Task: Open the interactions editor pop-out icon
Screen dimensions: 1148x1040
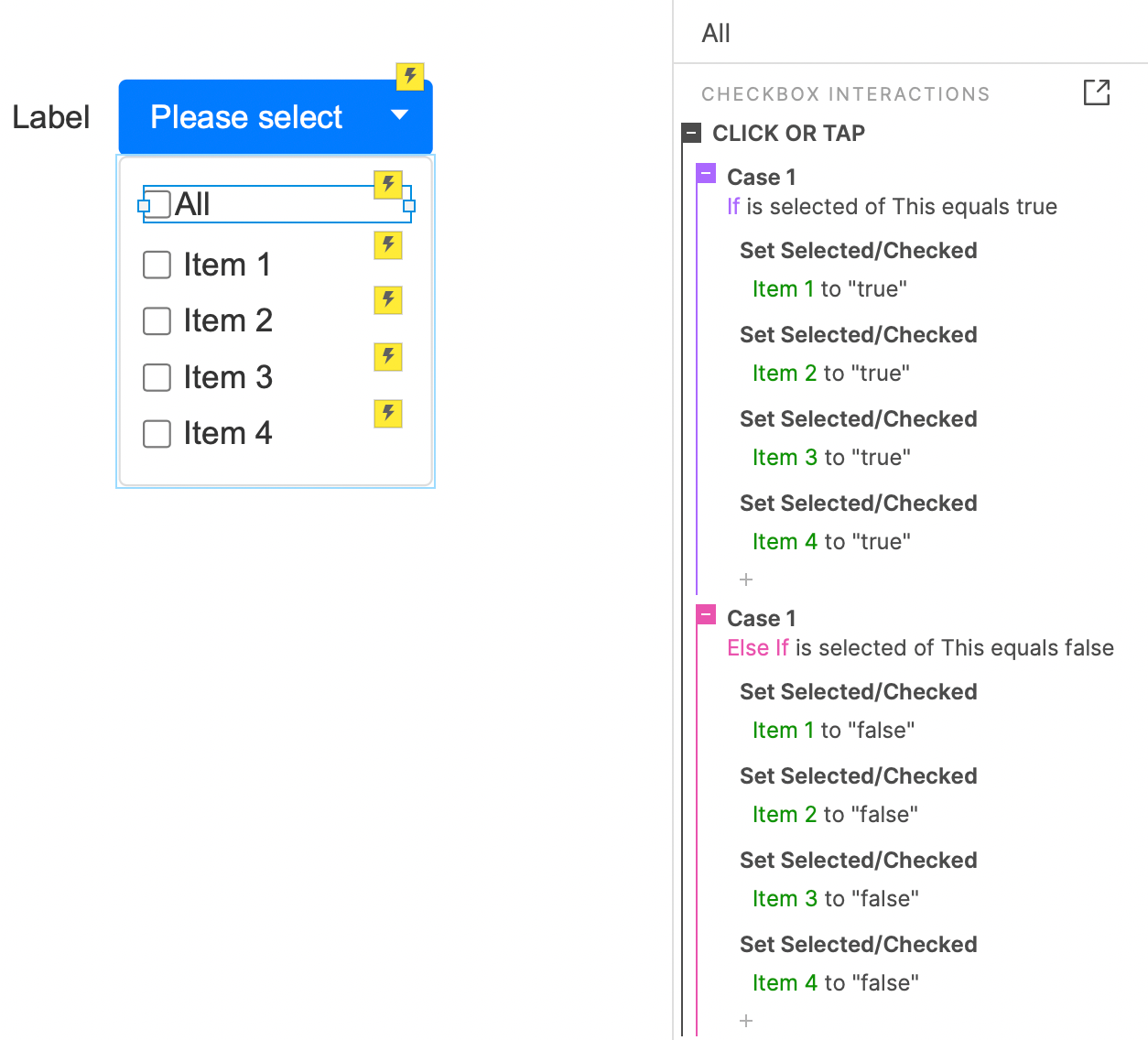Action: 1096,92
